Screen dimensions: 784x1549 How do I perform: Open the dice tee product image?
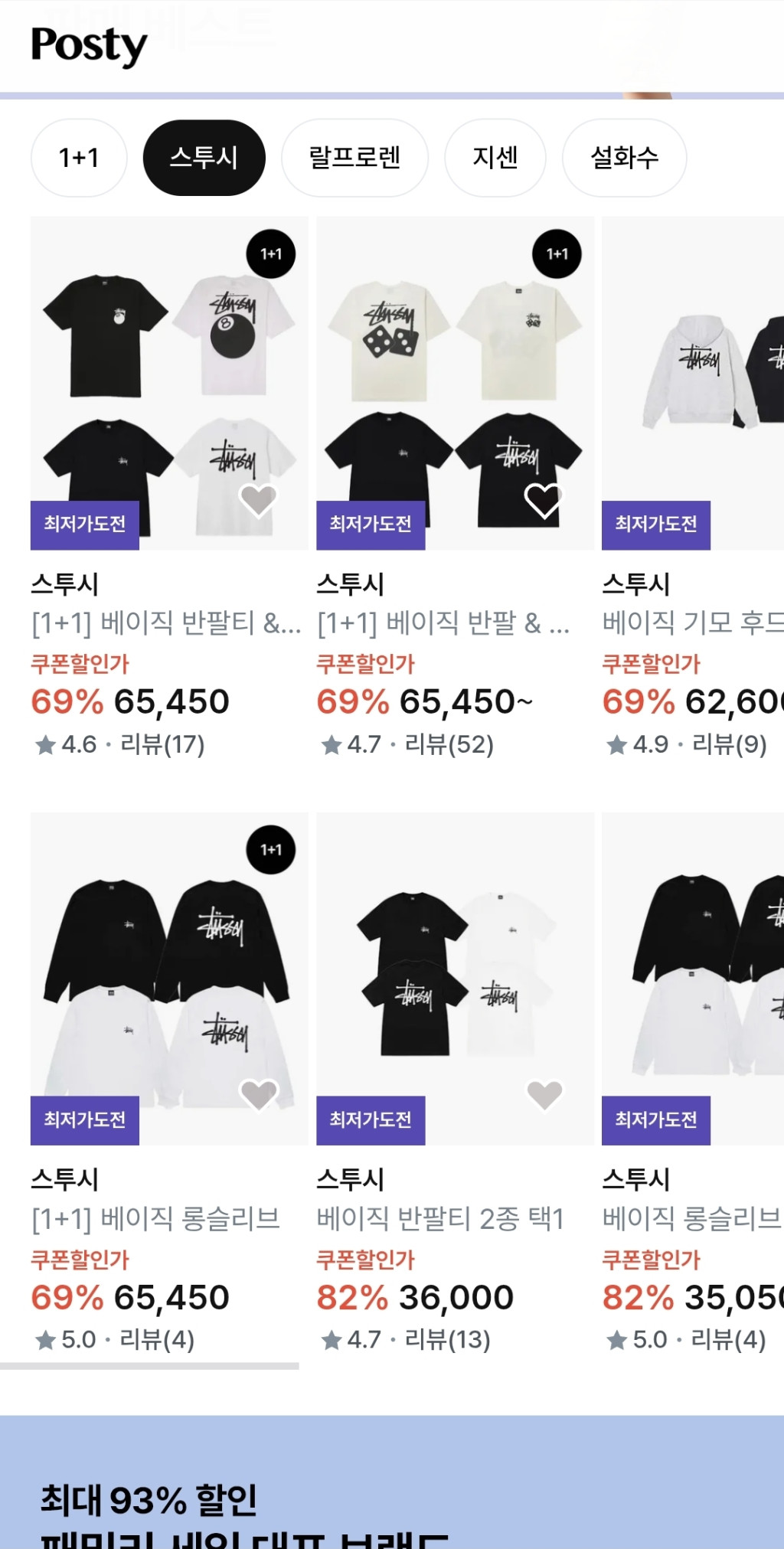click(x=455, y=368)
